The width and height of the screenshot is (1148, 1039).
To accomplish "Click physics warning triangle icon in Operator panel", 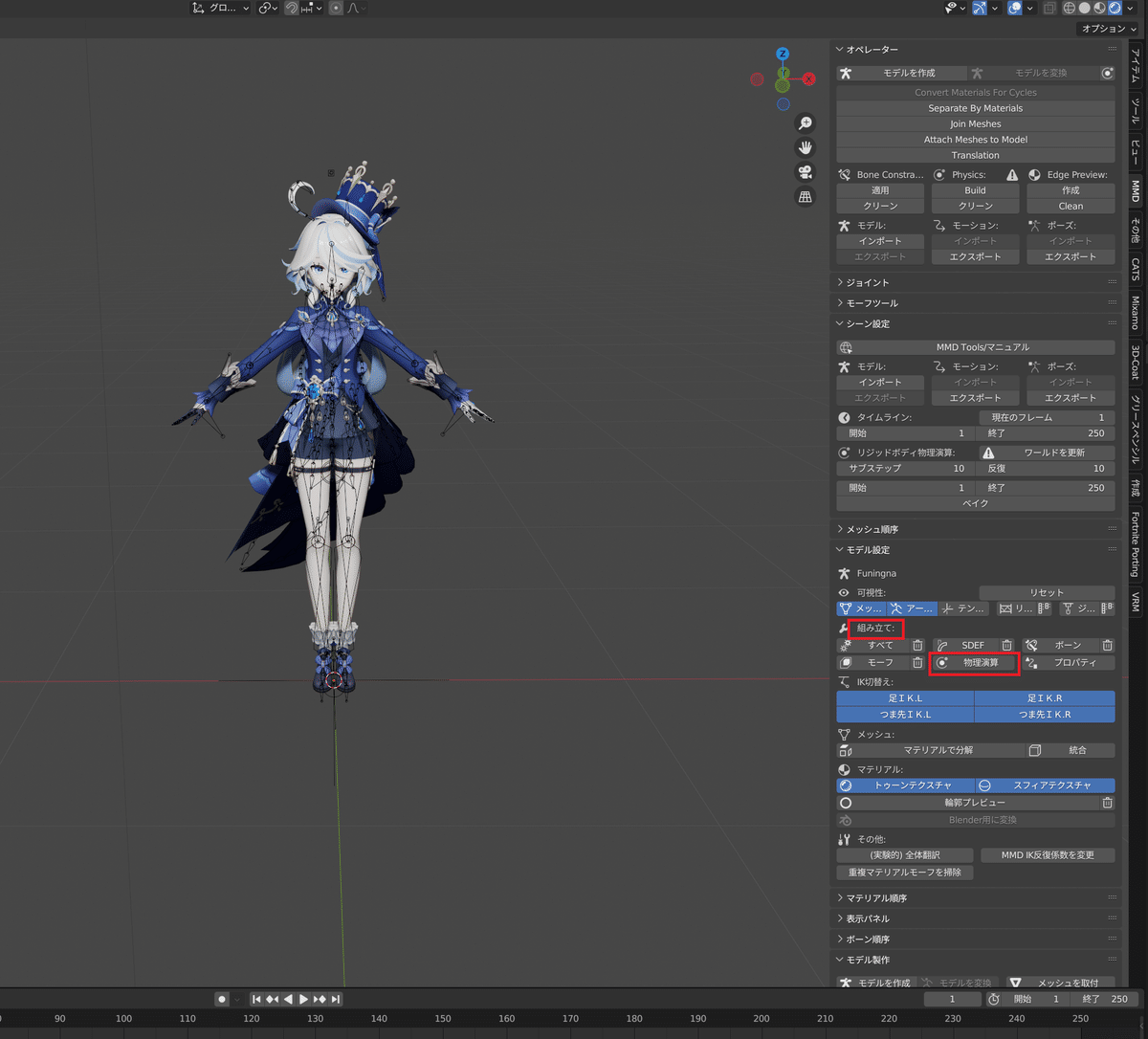I will (x=1011, y=175).
